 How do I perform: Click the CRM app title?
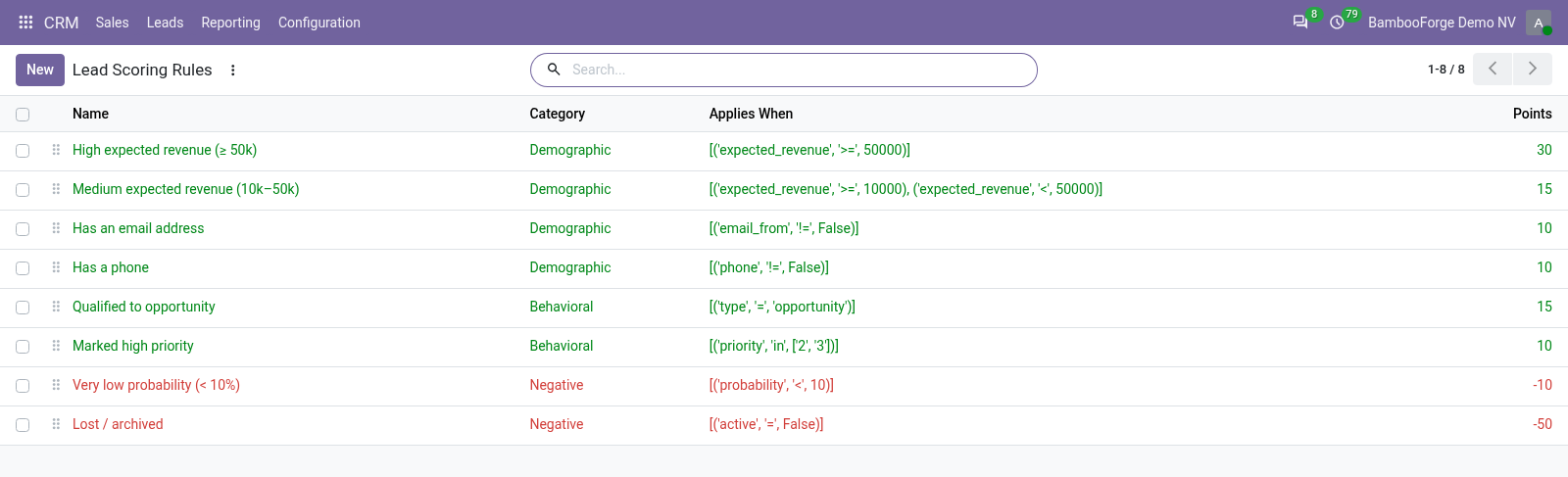[x=61, y=23]
